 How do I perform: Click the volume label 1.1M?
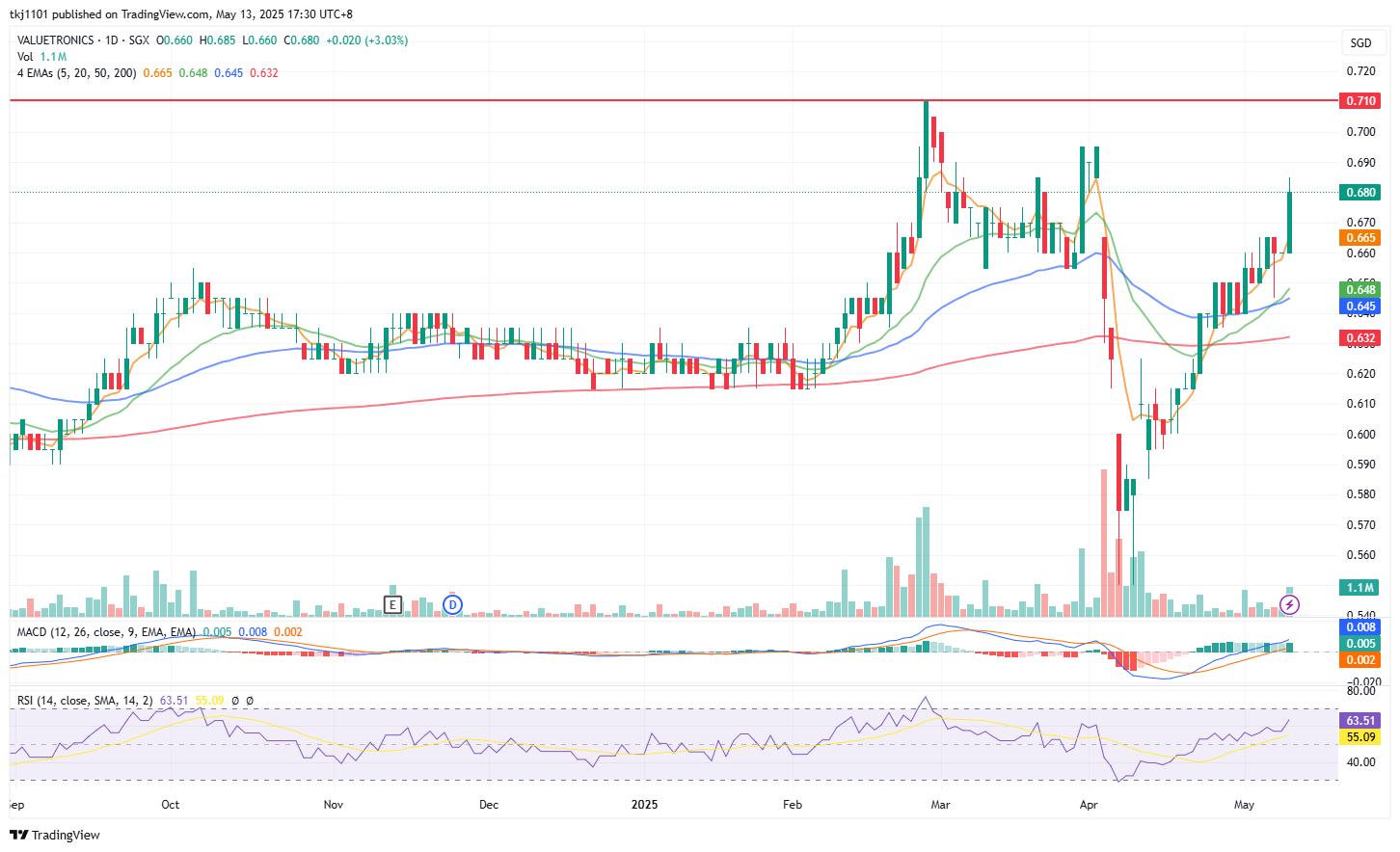[x=1360, y=587]
